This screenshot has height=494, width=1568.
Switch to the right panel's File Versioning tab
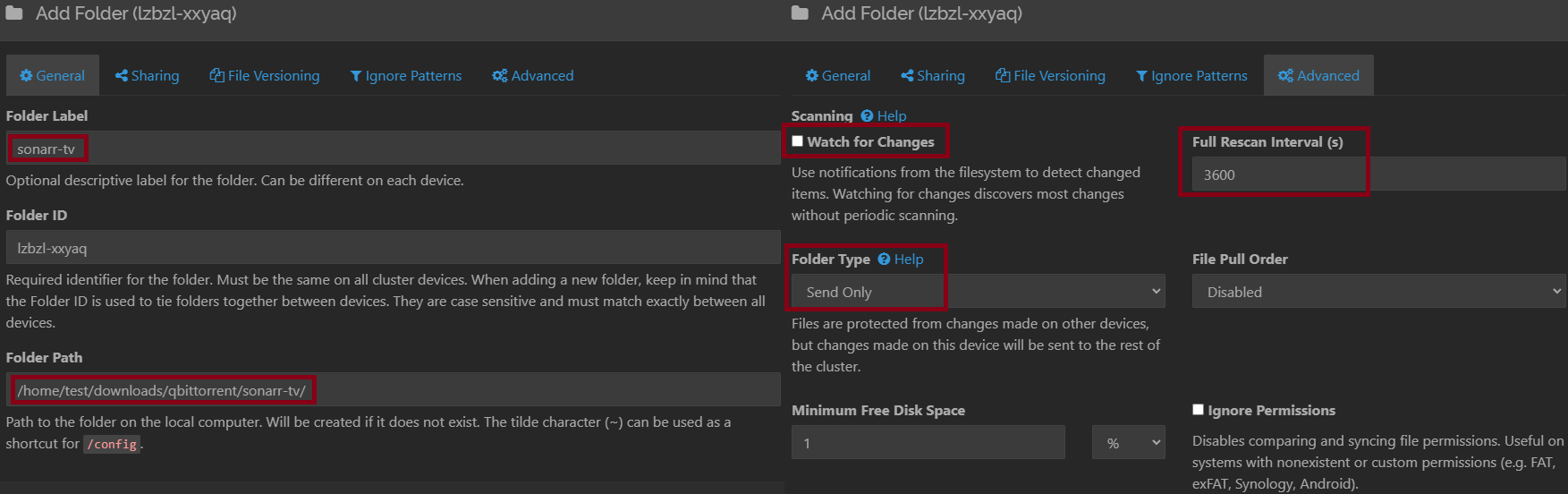(1050, 76)
